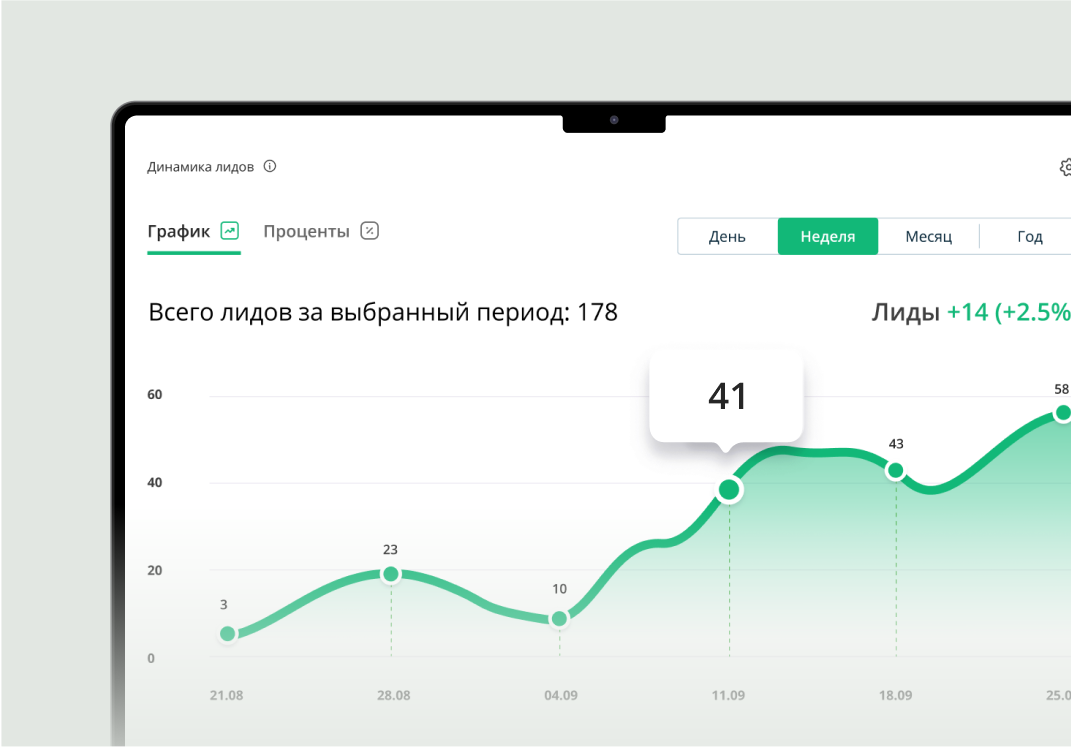
Task: Click the total leads text showing 178
Action: (383, 312)
